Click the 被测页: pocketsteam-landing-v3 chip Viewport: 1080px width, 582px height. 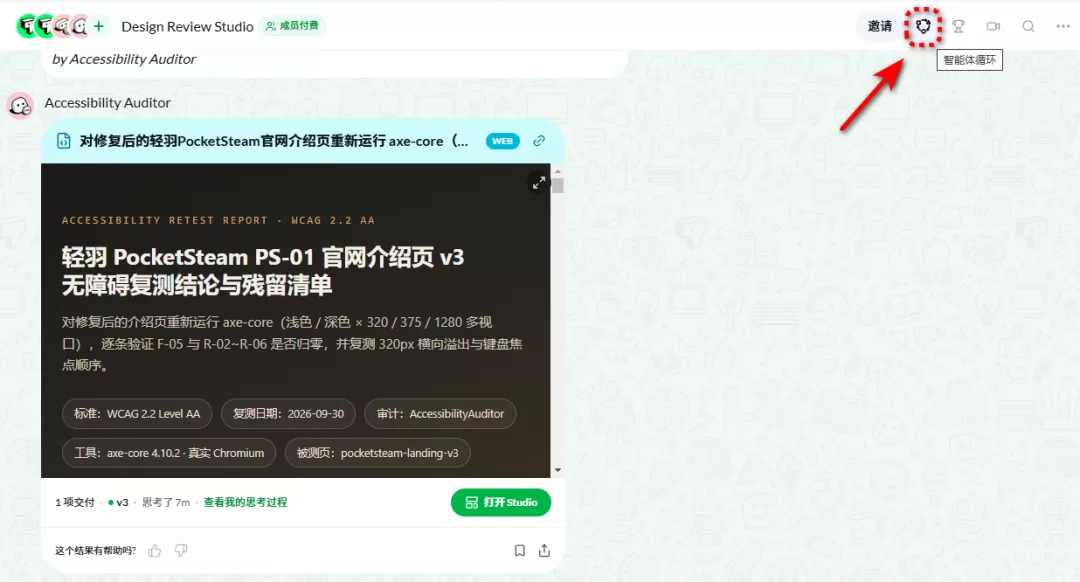click(377, 453)
